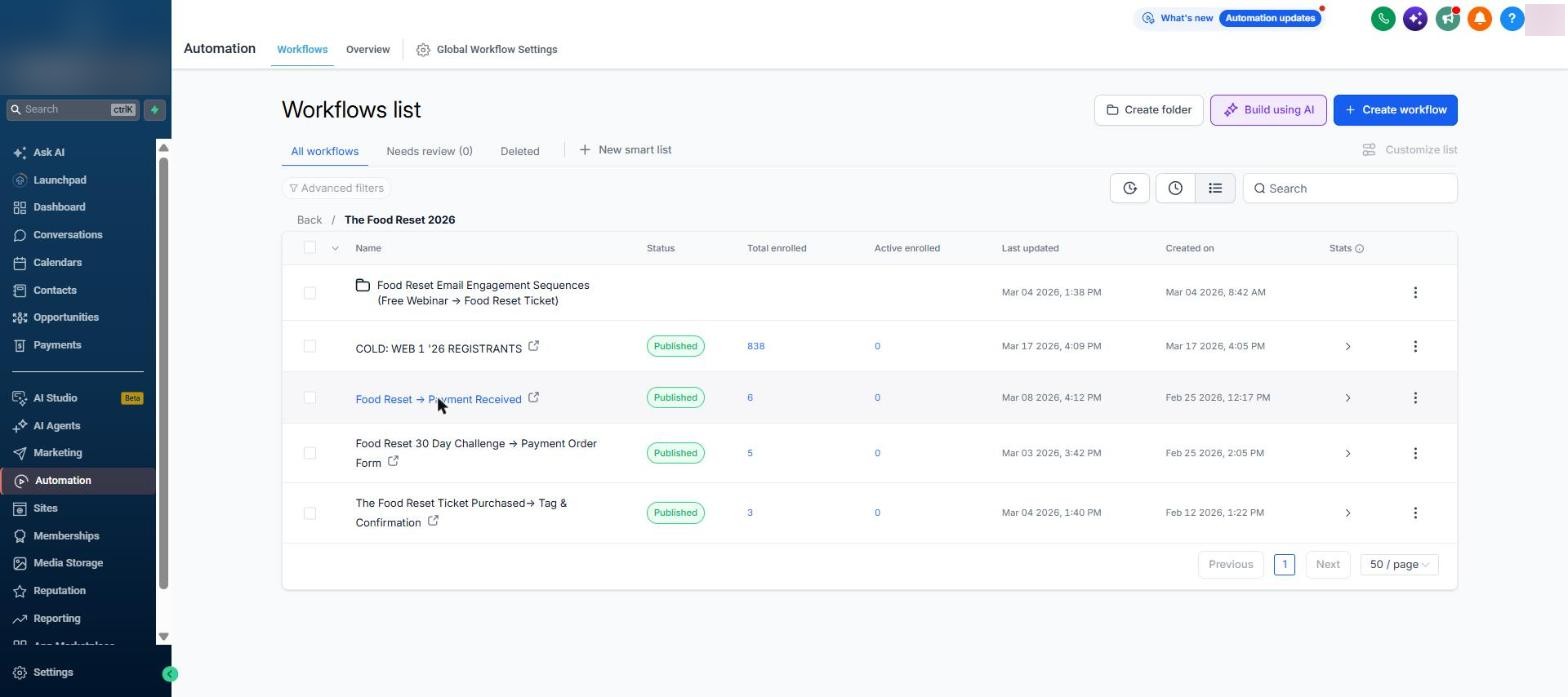Focus the sidebar Search box
This screenshot has height=697, width=1568.
coord(72,110)
